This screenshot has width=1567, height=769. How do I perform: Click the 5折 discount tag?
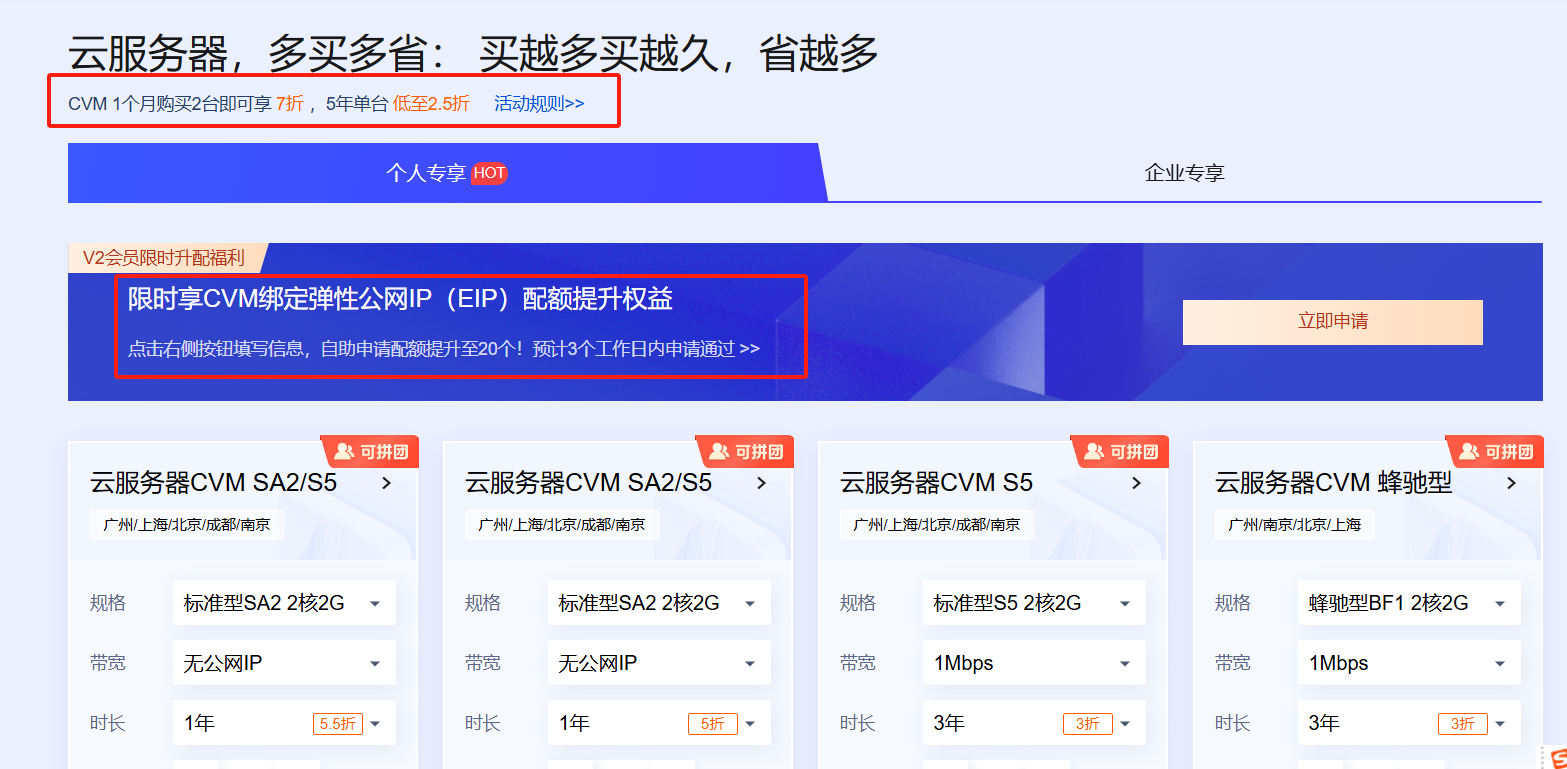pos(713,724)
